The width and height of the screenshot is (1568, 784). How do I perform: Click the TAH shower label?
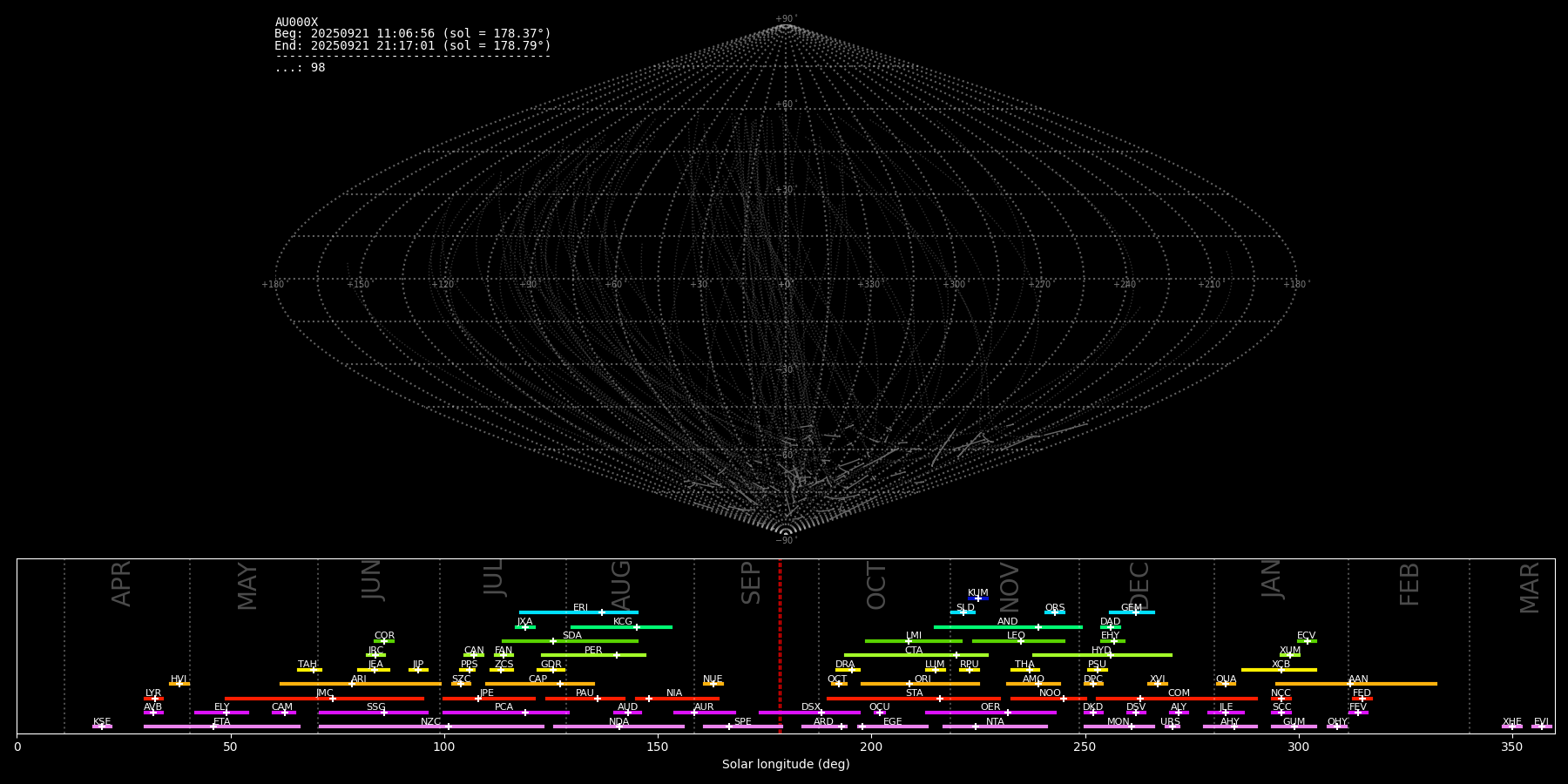(308, 665)
